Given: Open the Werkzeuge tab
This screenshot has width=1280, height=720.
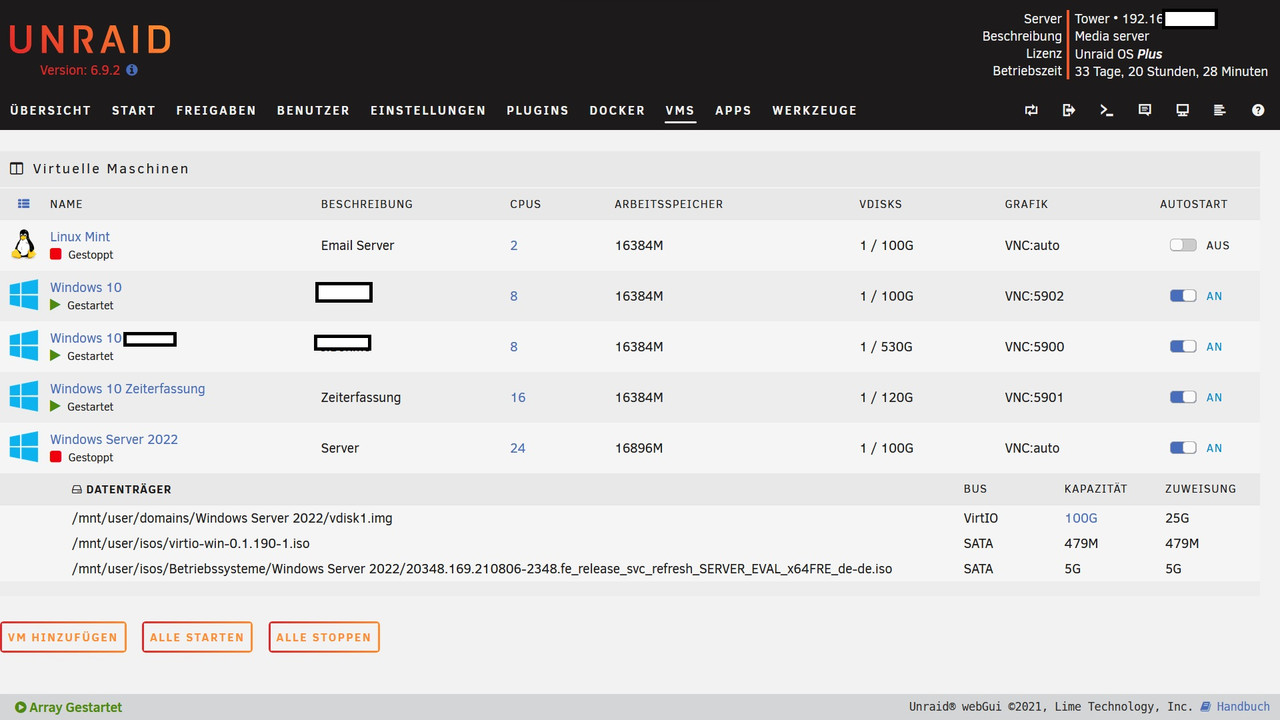Looking at the screenshot, I should tap(814, 111).
